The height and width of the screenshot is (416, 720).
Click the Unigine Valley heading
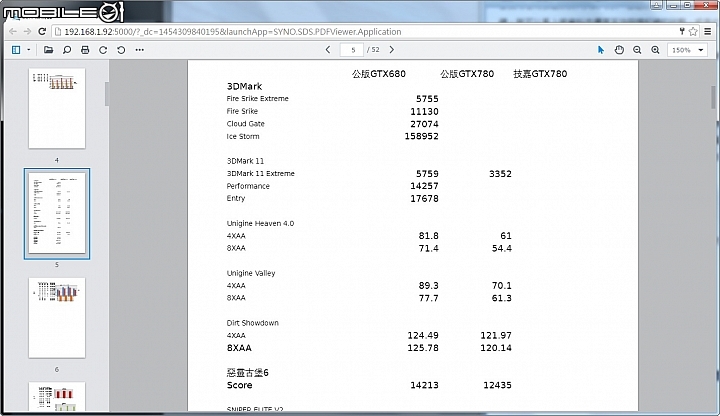pos(251,273)
